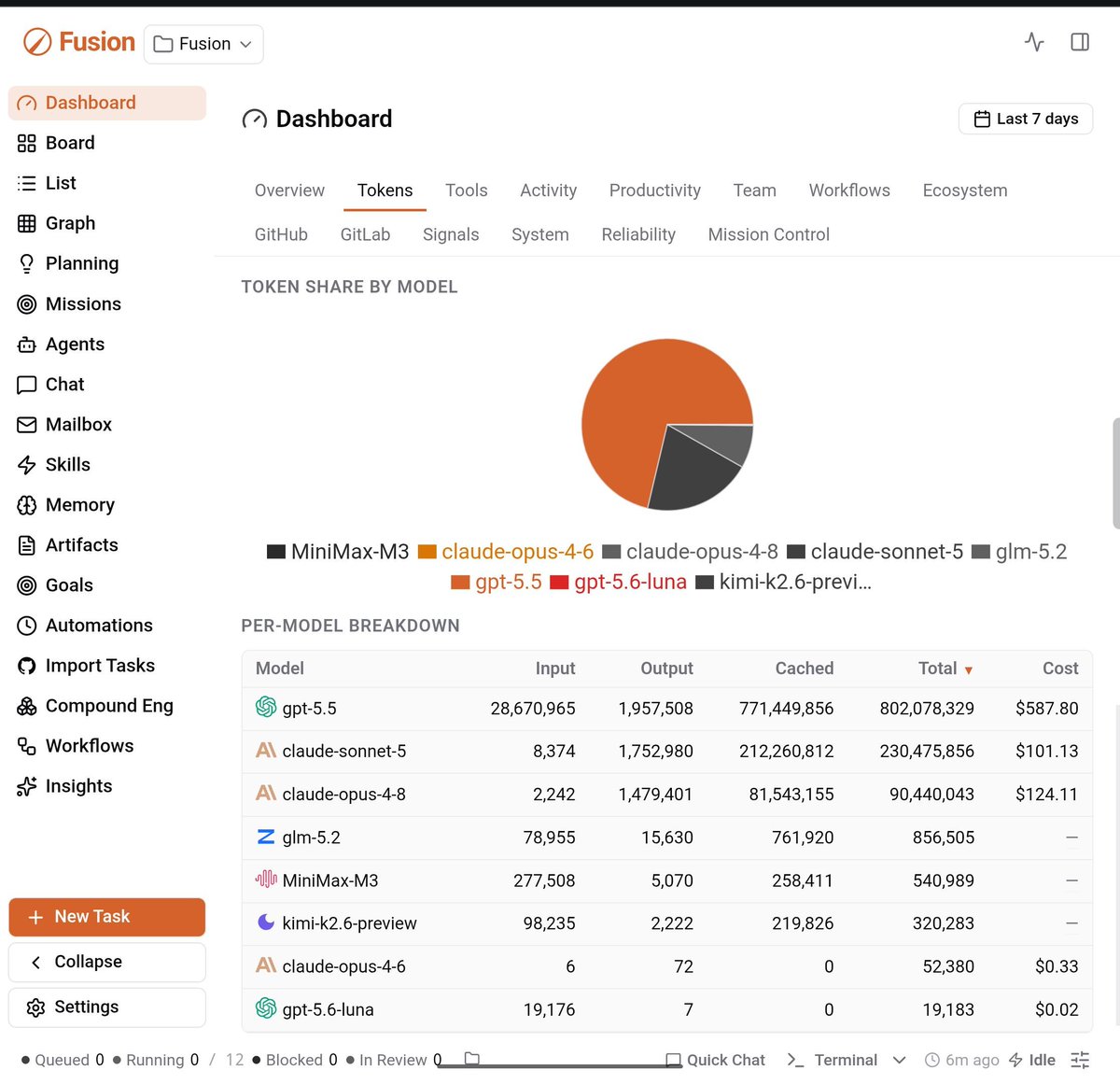The image size is (1120, 1084).
Task: Click the Queued 0 status entry
Action: click(x=63, y=1060)
